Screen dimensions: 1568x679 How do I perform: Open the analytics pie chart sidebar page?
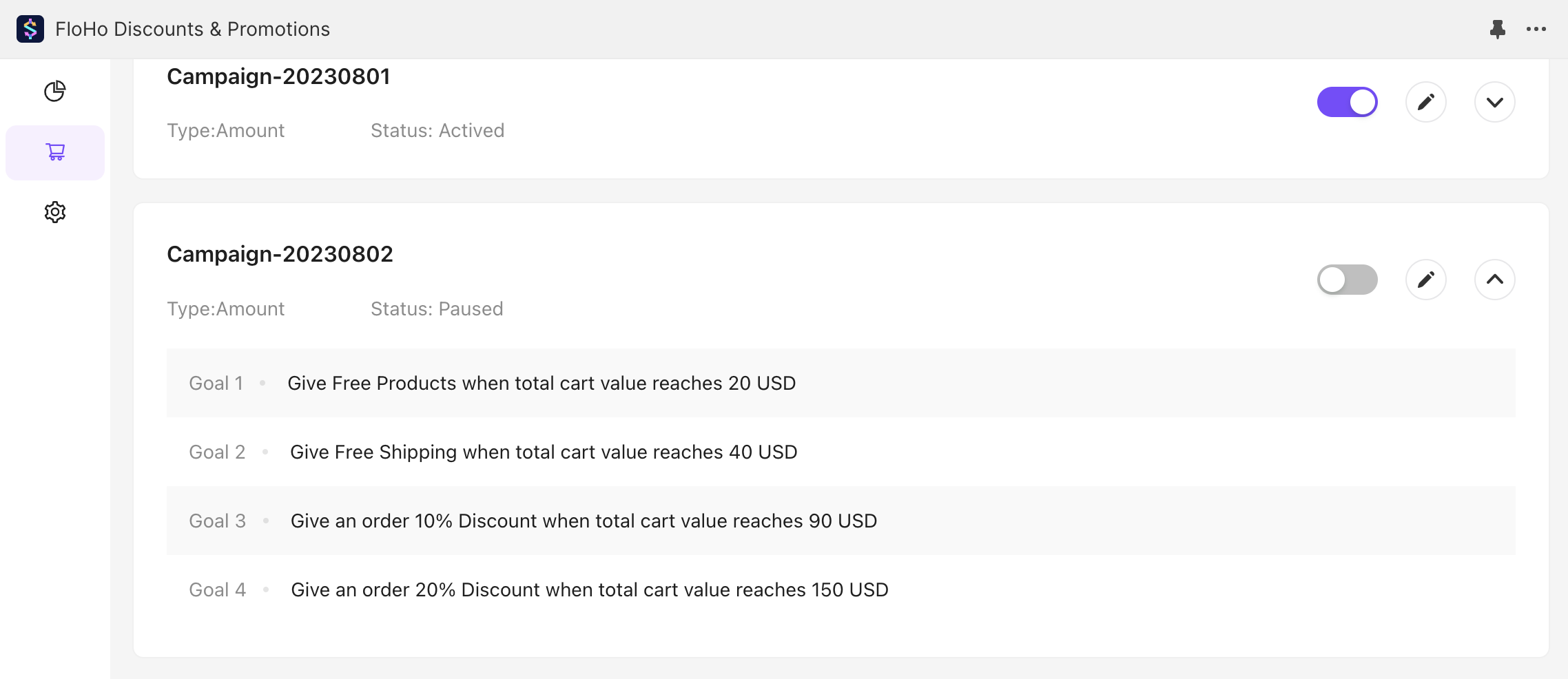(x=55, y=91)
